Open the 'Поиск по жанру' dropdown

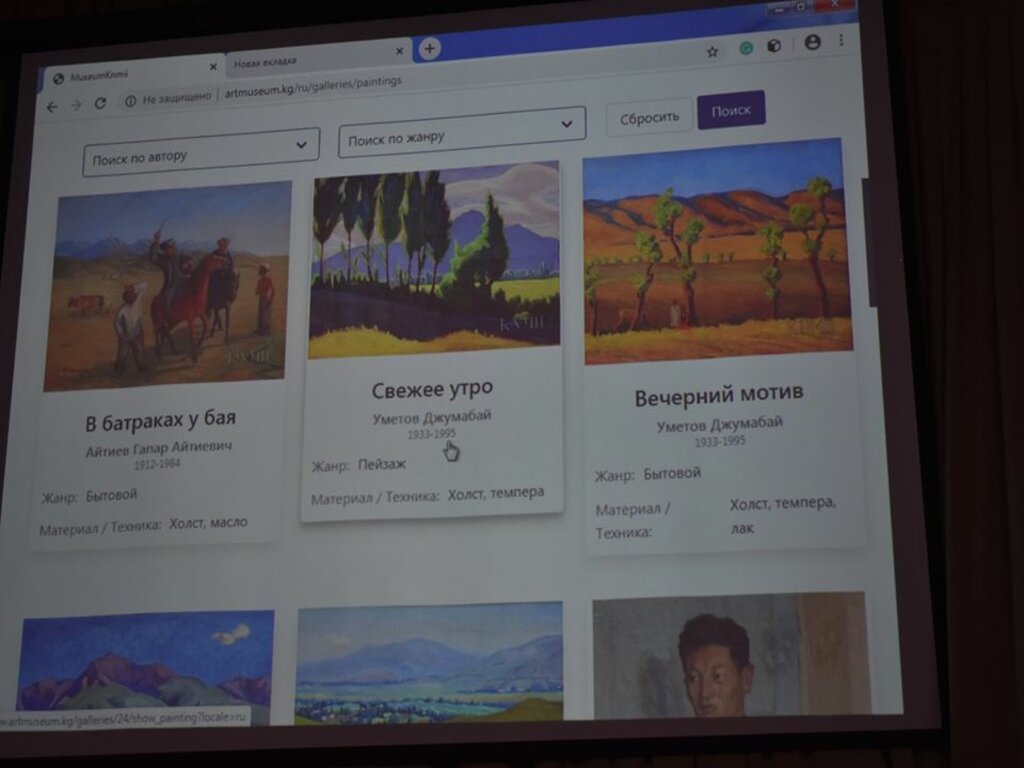coord(462,133)
